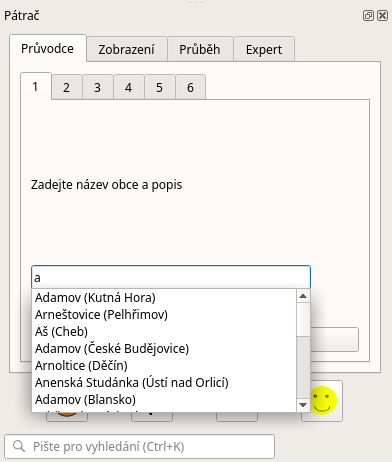Screen dimensions: 392x462
Task: Switch to the Zobrazení tab
Action: pyautogui.click(x=127, y=49)
